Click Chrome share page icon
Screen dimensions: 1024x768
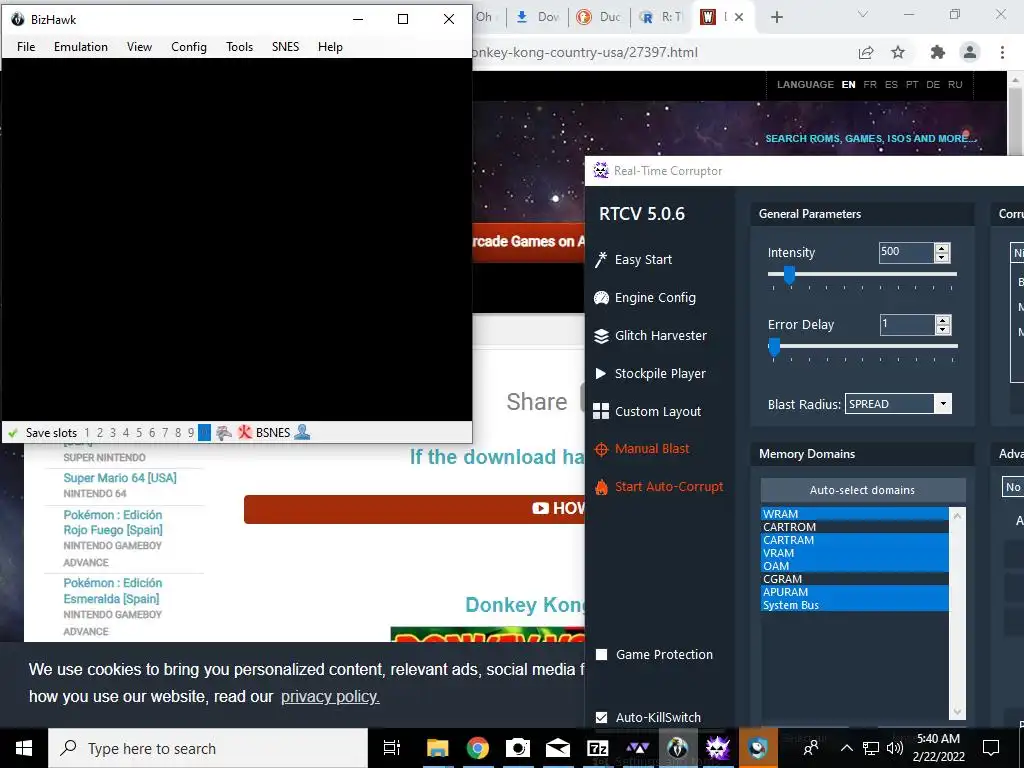(866, 52)
